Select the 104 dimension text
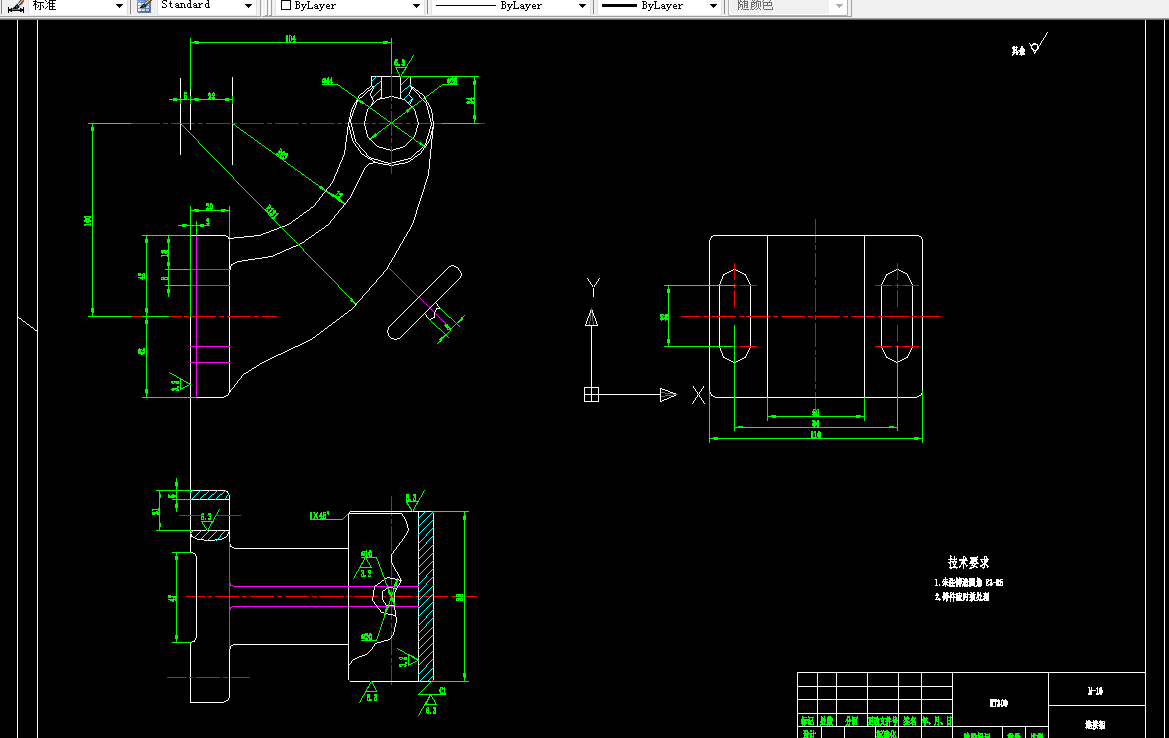 (x=291, y=38)
